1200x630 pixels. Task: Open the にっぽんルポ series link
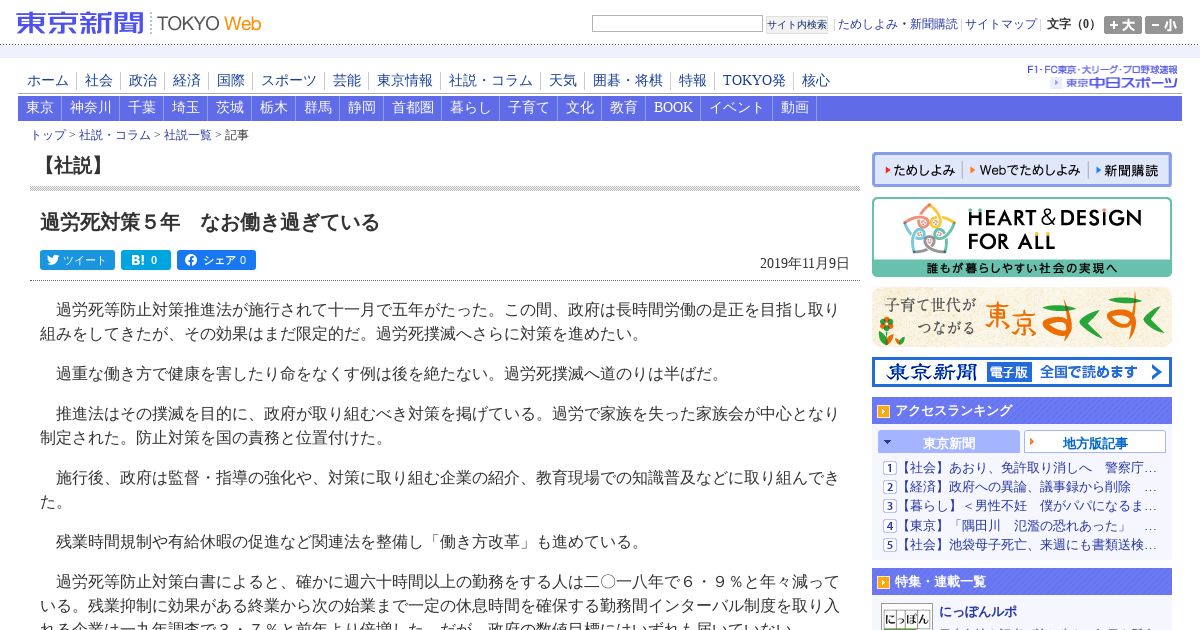point(978,611)
